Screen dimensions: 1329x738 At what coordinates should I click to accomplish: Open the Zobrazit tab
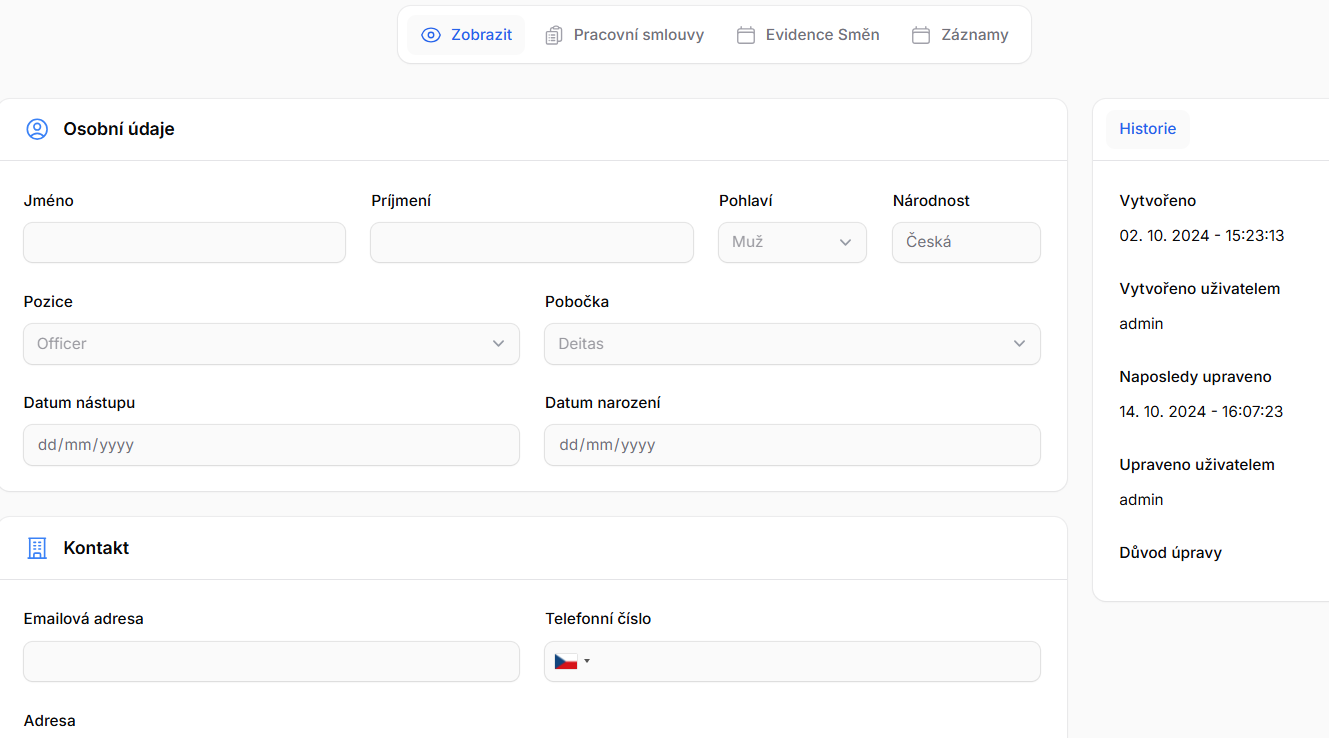(x=466, y=35)
